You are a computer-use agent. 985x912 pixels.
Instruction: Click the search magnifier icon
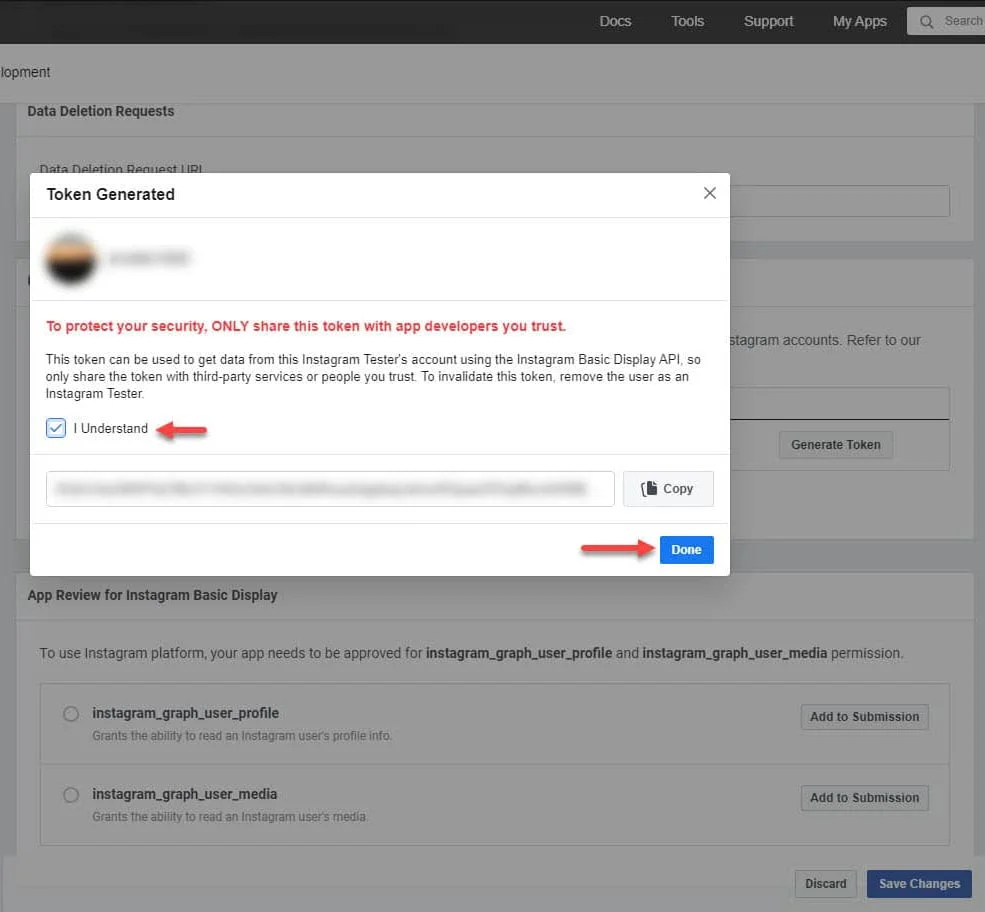pos(926,22)
